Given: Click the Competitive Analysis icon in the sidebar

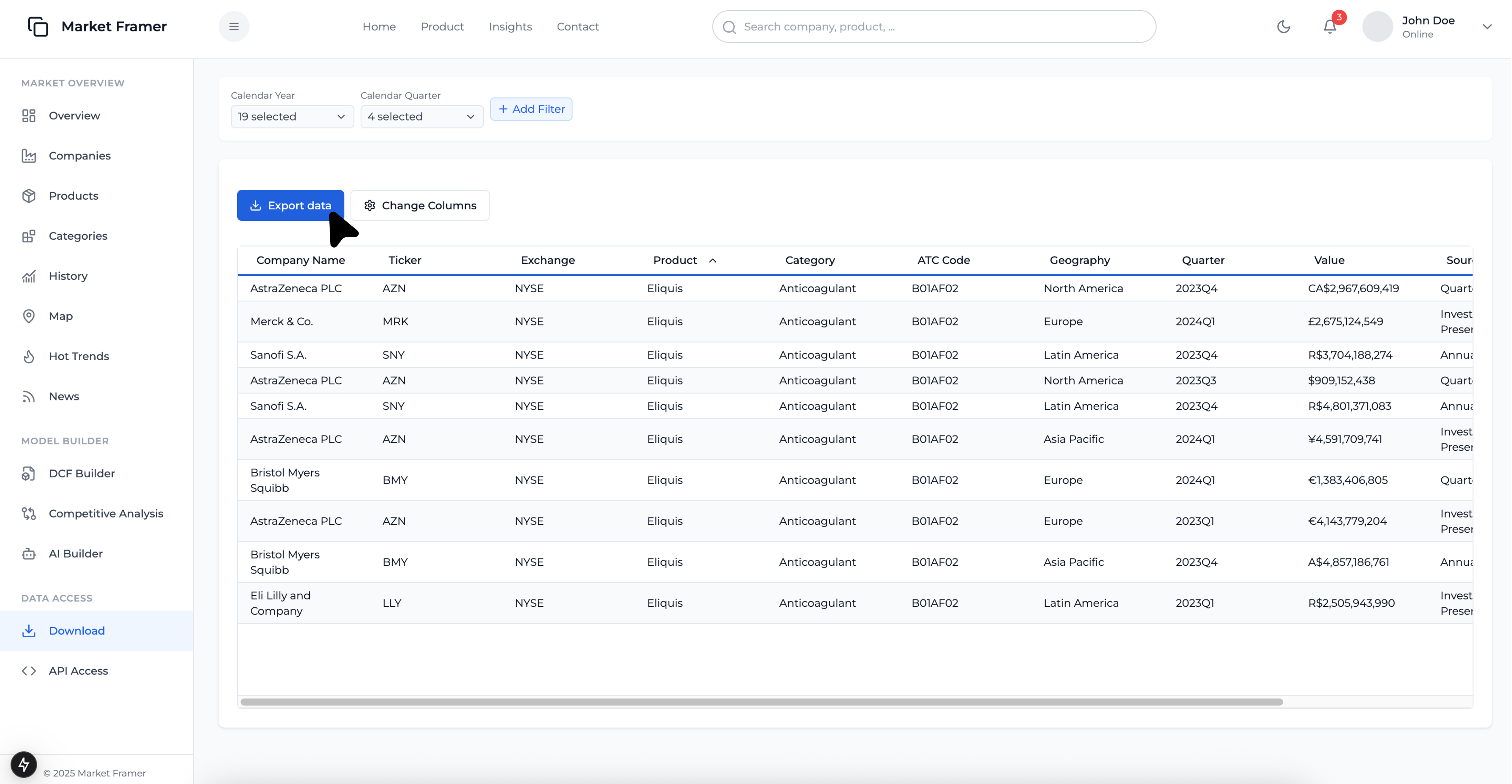Looking at the screenshot, I should [29, 513].
